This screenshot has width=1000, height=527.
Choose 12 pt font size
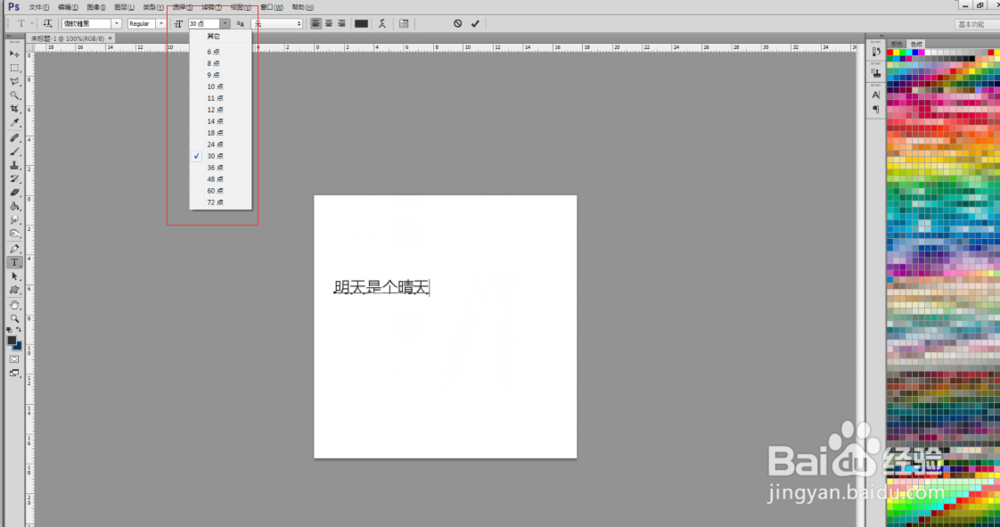point(221,110)
